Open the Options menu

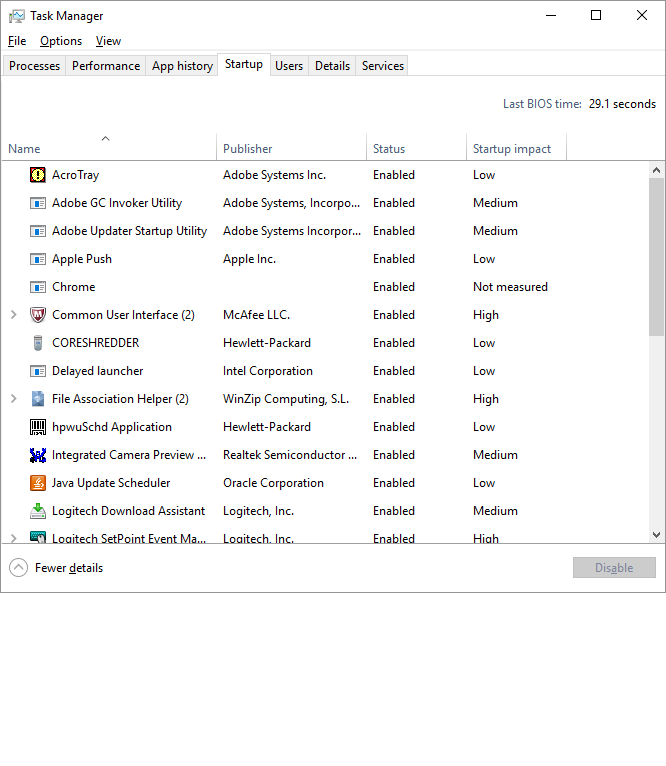point(61,41)
